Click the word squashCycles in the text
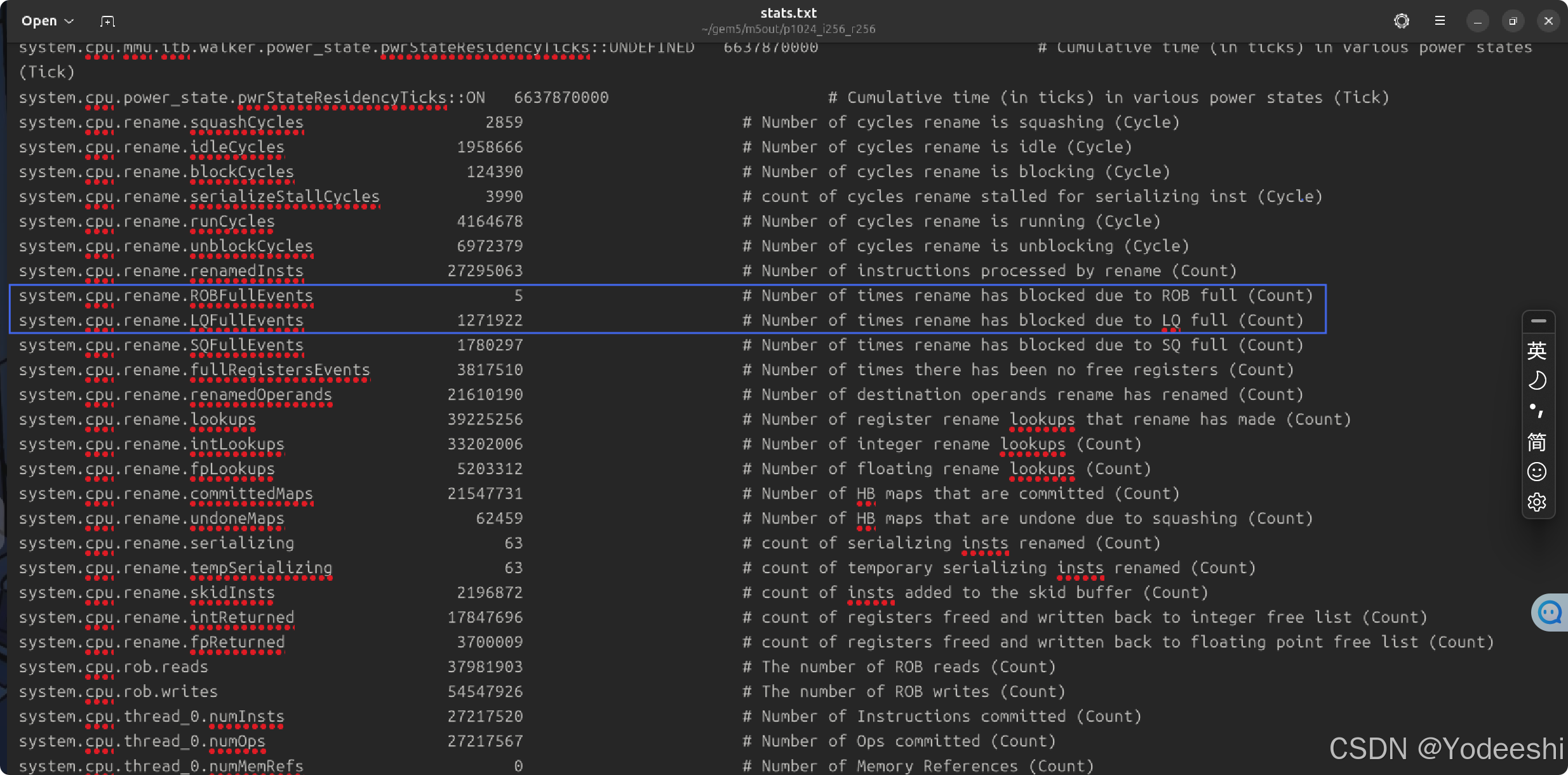The height and width of the screenshot is (775, 1568). tap(246, 123)
